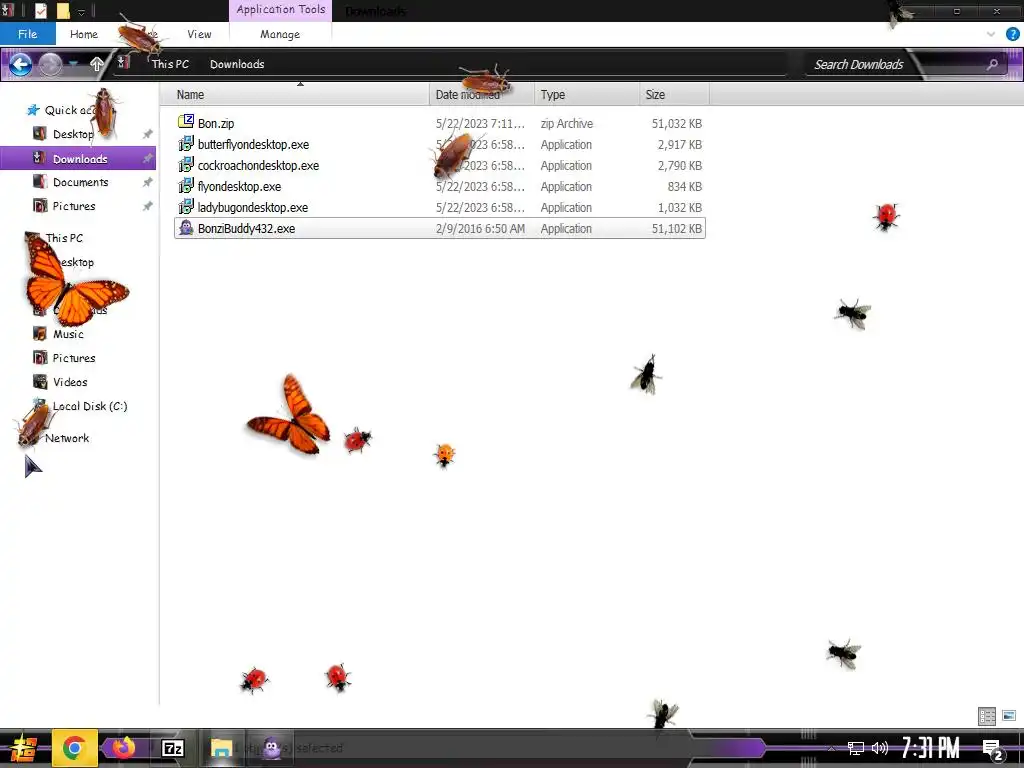Image resolution: width=1024 pixels, height=768 pixels.
Task: Click the Bon.zip archive icon
Action: pyautogui.click(x=186, y=122)
